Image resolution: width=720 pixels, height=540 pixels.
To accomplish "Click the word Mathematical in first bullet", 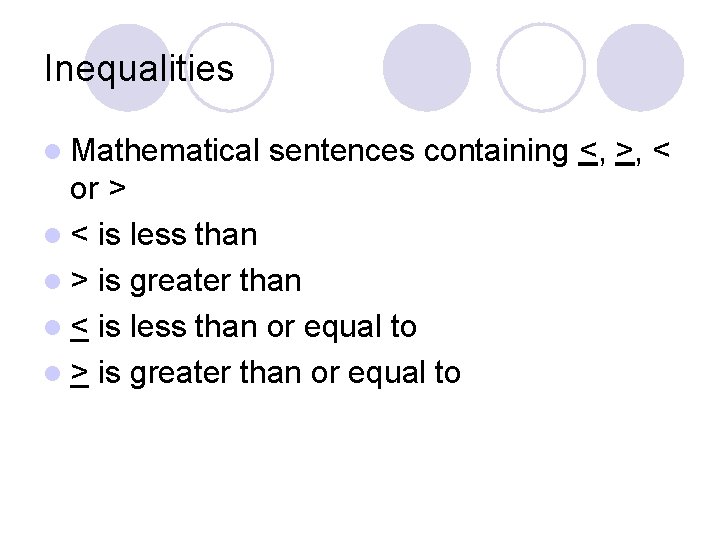I will (165, 151).
